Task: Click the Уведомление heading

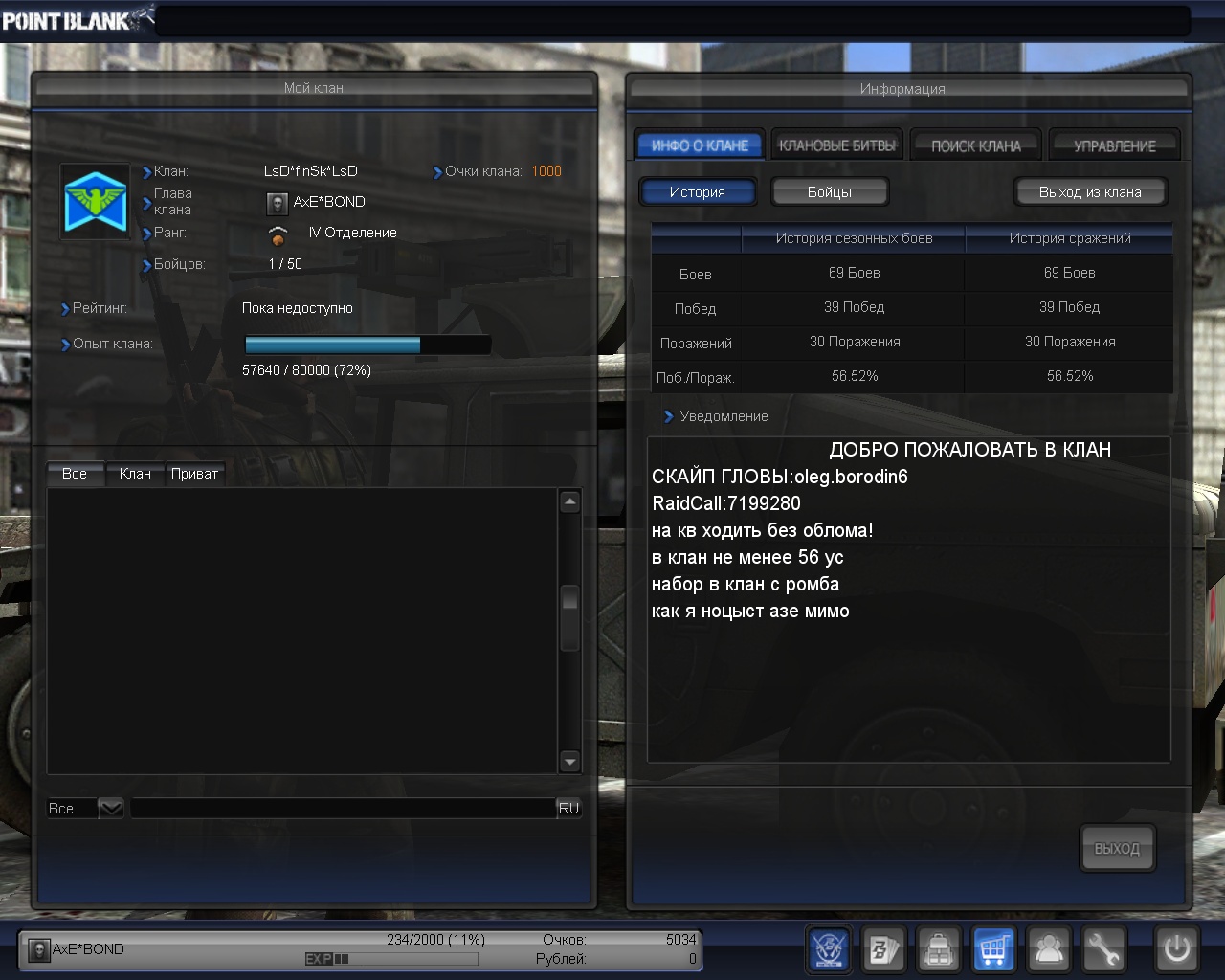Action: click(x=724, y=416)
